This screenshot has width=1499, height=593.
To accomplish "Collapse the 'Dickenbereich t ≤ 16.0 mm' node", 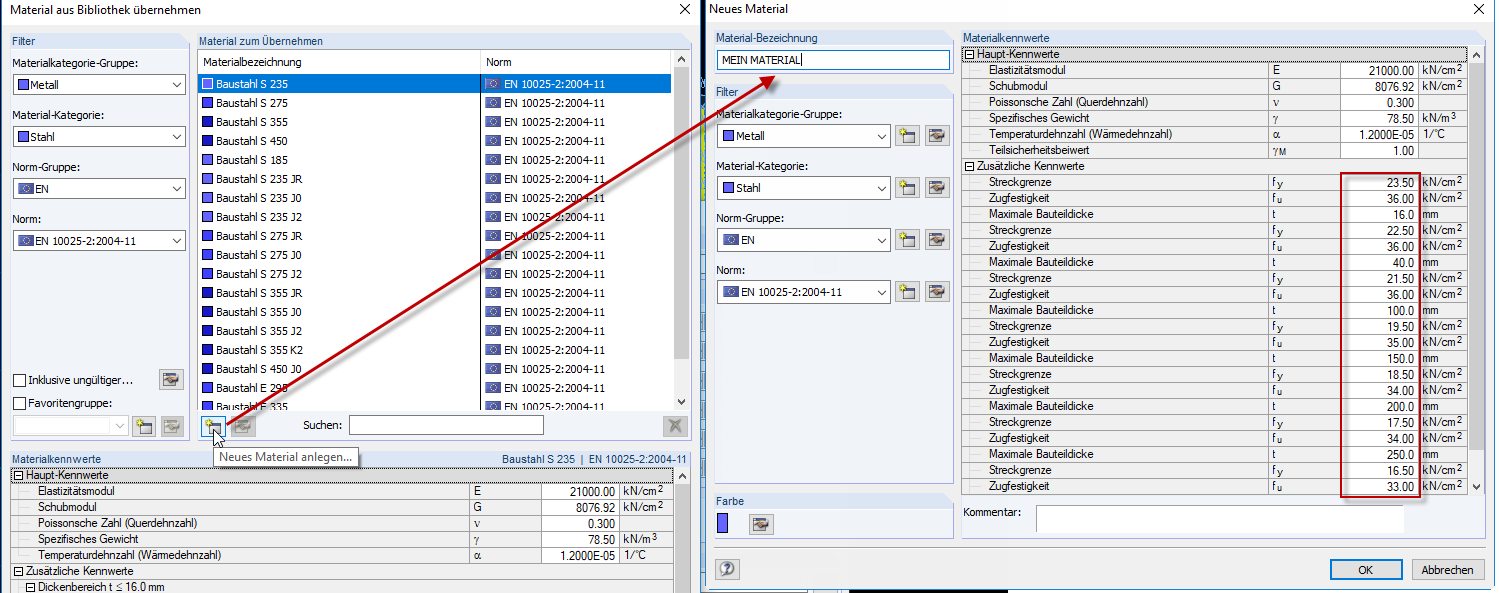I will [x=30, y=586].
